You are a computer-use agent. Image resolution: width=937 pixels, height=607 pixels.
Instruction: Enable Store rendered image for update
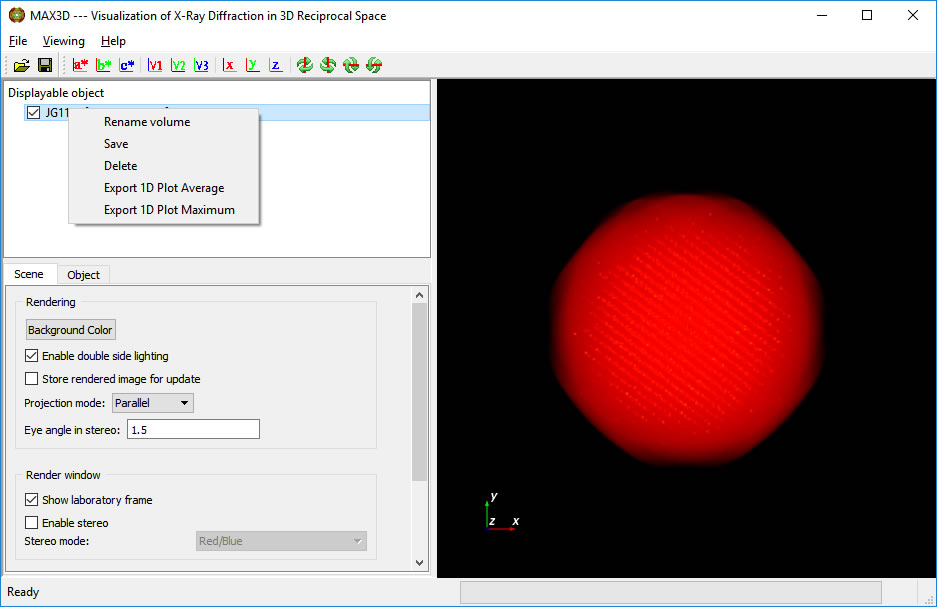point(33,379)
